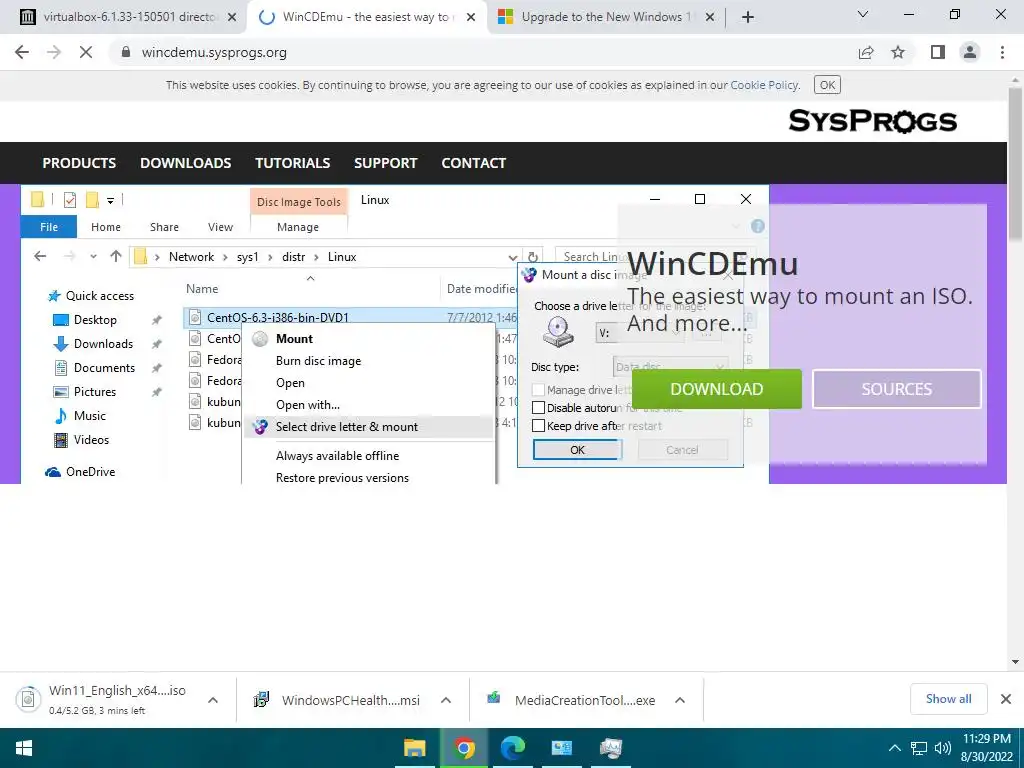This screenshot has width=1024, height=768.
Task: Click the SysProgs logo
Action: tap(872, 121)
